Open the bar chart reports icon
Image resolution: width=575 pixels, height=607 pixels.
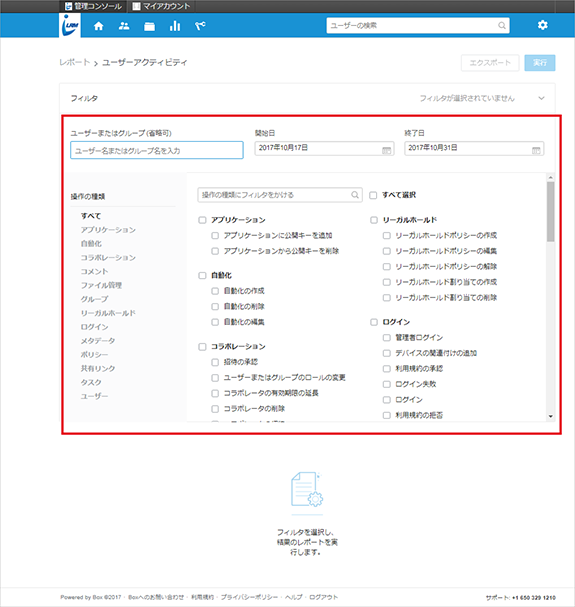(x=175, y=26)
